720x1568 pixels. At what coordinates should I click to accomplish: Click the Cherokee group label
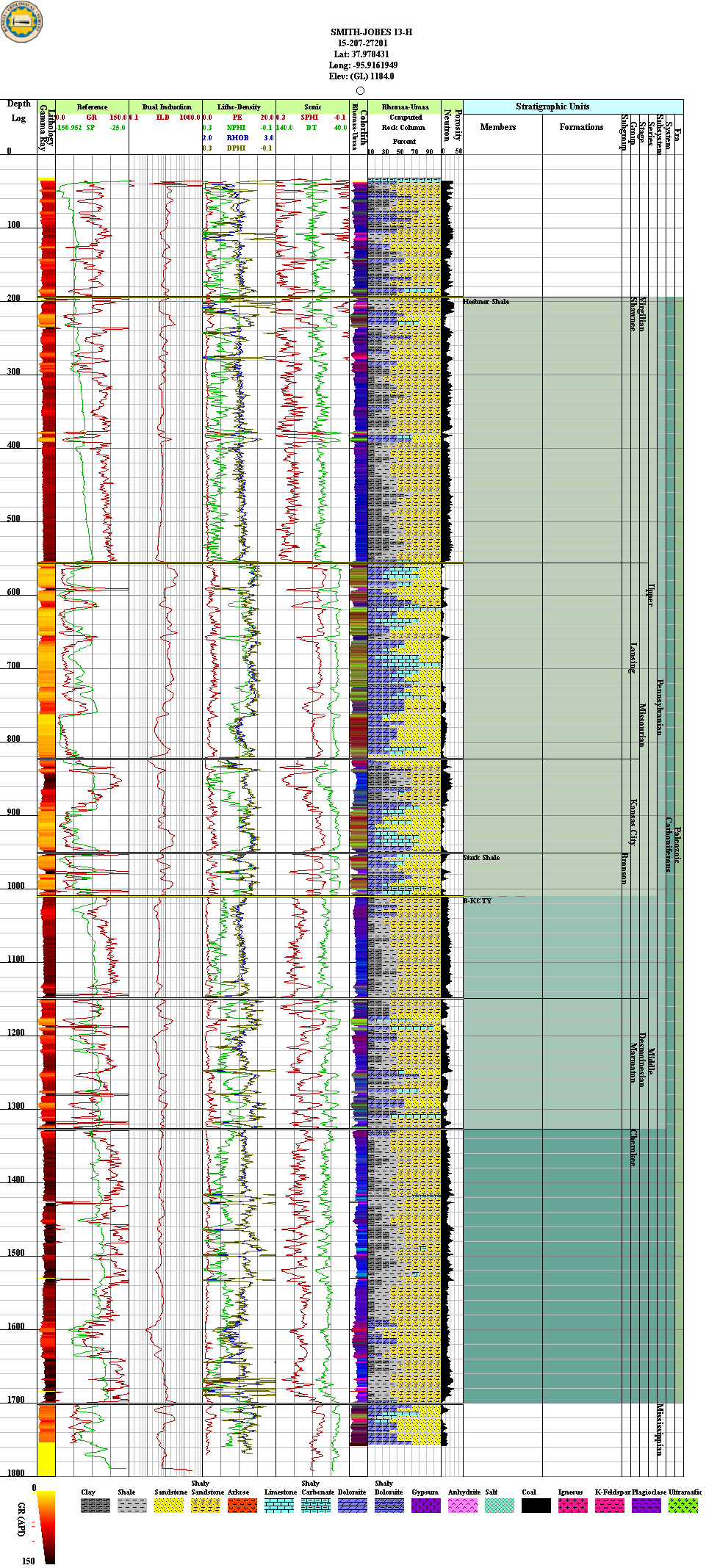[x=633, y=1149]
